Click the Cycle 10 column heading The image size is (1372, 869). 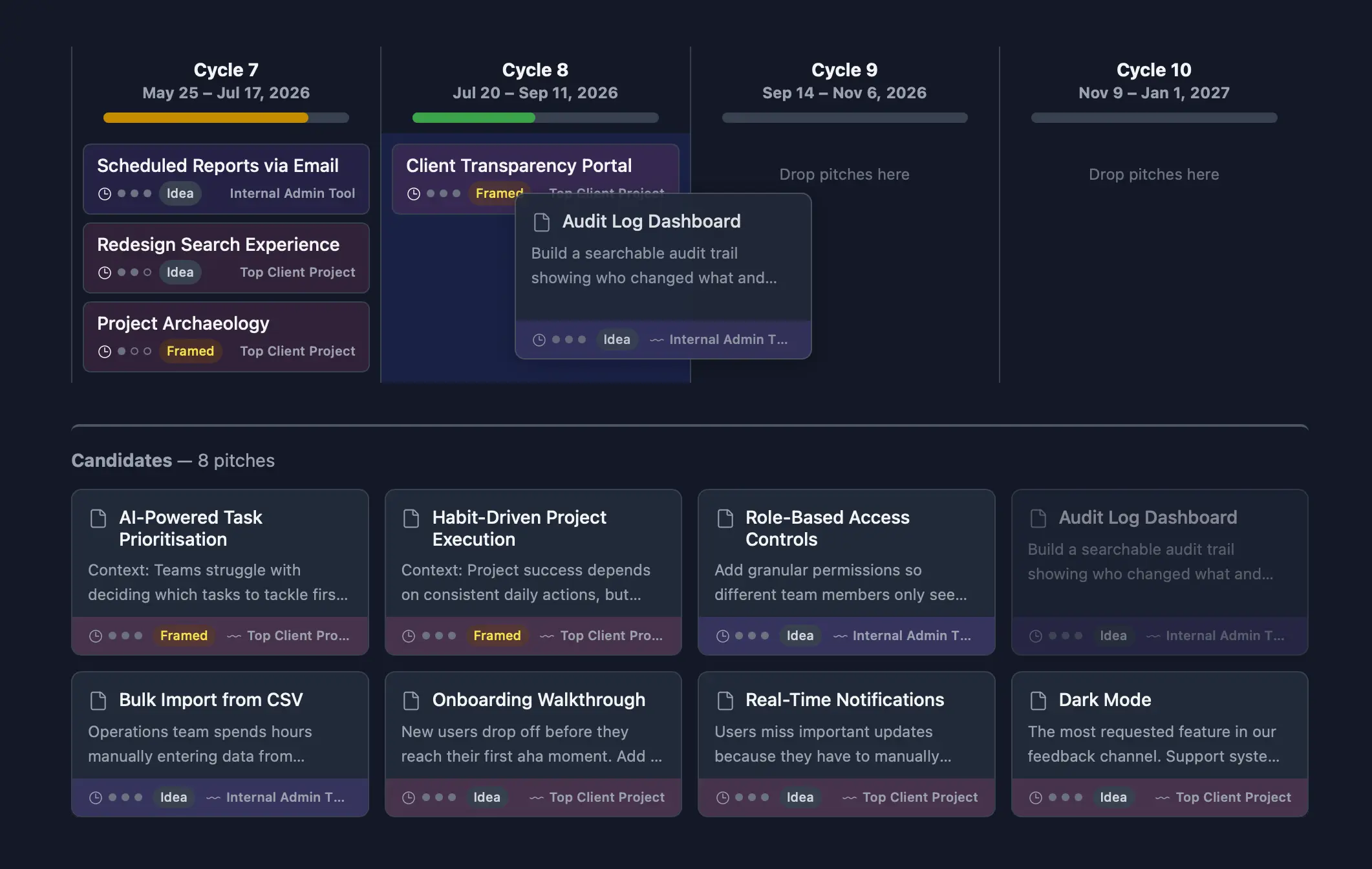[x=1153, y=70]
